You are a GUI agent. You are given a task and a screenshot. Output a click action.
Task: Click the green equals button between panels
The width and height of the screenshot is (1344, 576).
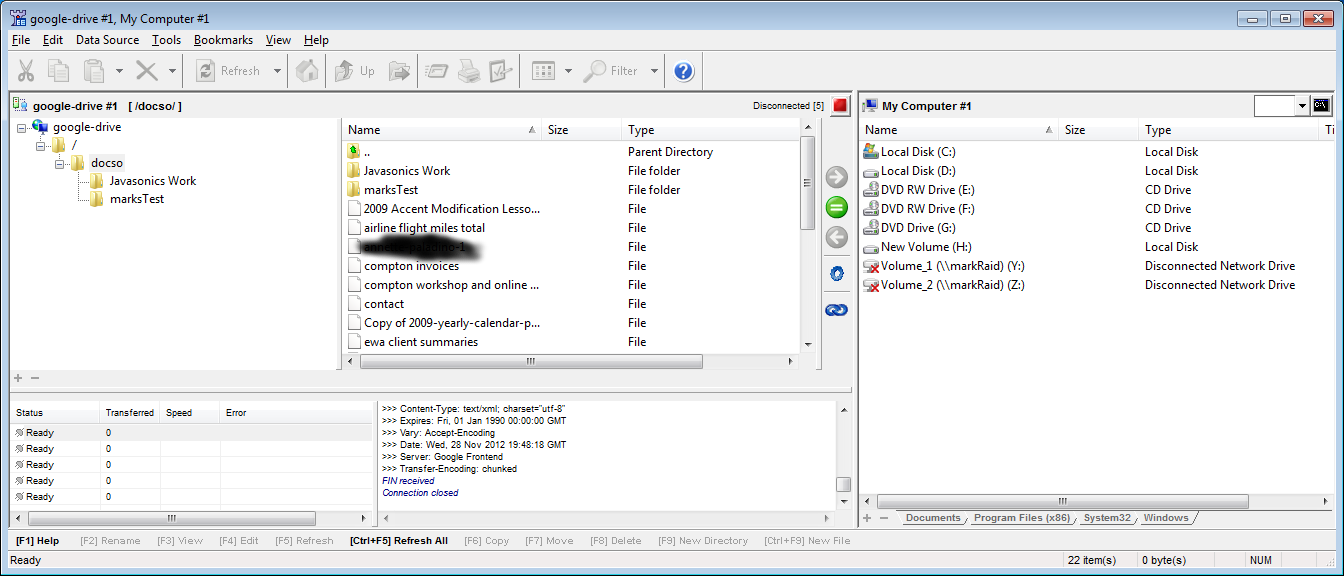[x=837, y=208]
